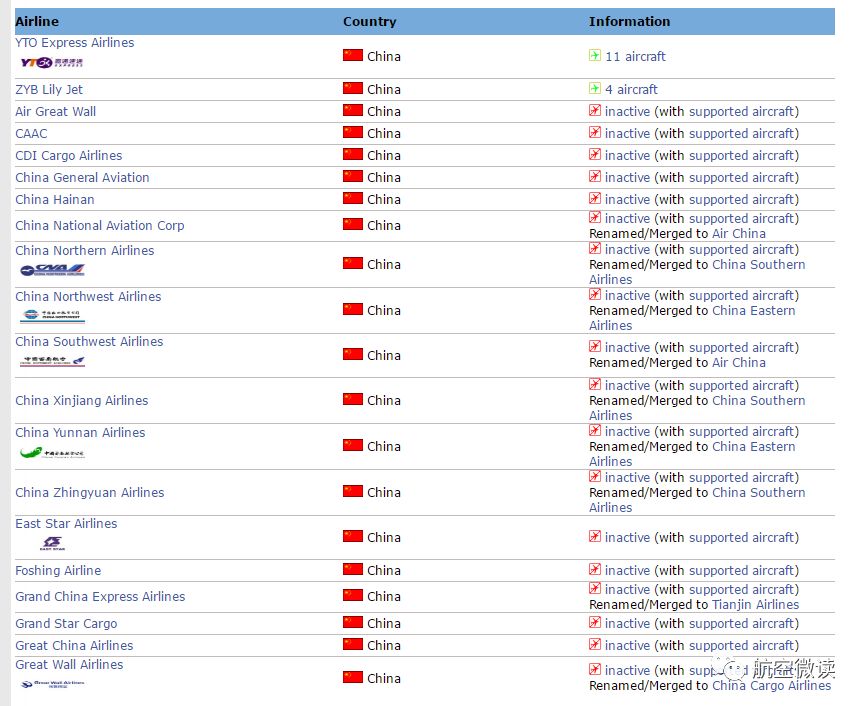The height and width of the screenshot is (706, 863).
Task: Follow the Tianjin Airlines merged link
Action: coord(755,604)
